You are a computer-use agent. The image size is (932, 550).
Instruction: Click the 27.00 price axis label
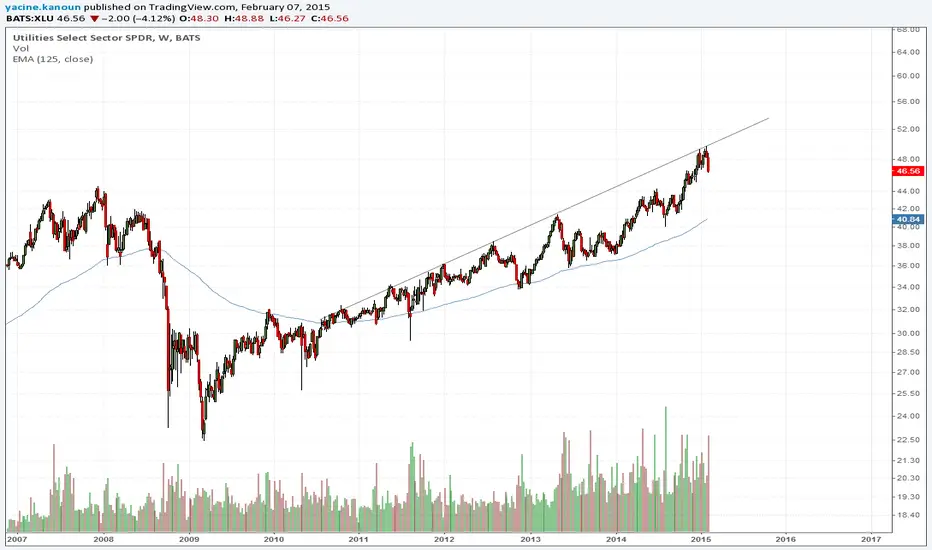[908, 372]
